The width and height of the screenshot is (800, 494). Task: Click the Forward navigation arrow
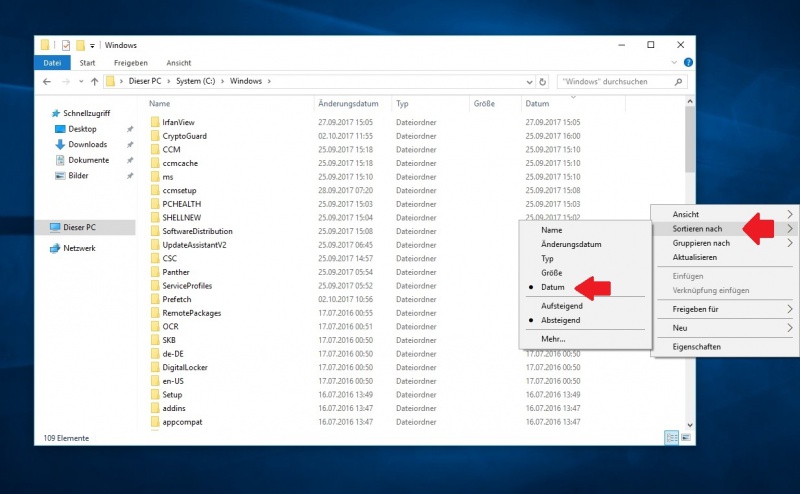66,82
